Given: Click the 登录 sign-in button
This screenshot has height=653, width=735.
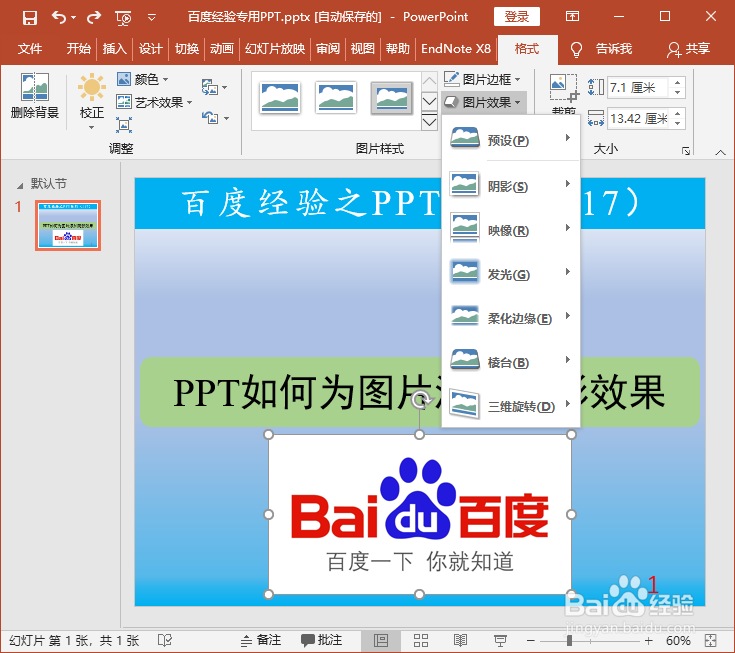Looking at the screenshot, I should point(517,17).
